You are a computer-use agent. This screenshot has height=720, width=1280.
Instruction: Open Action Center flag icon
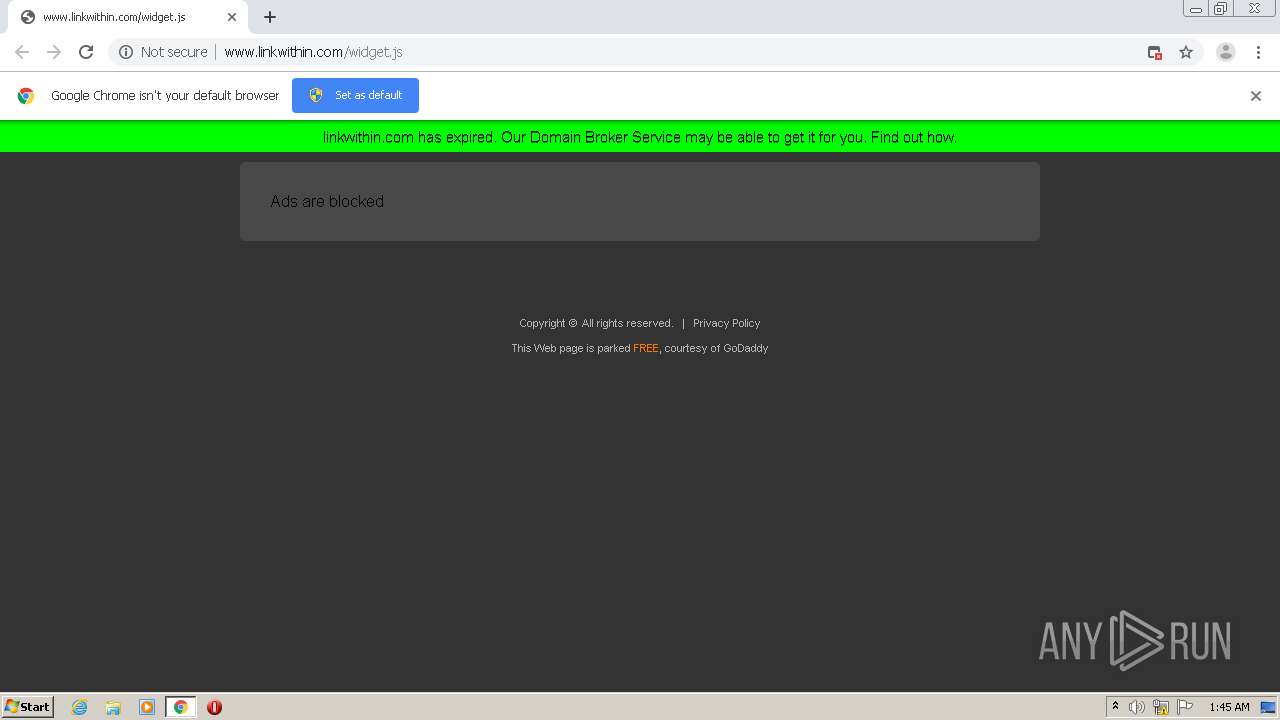pos(1185,707)
